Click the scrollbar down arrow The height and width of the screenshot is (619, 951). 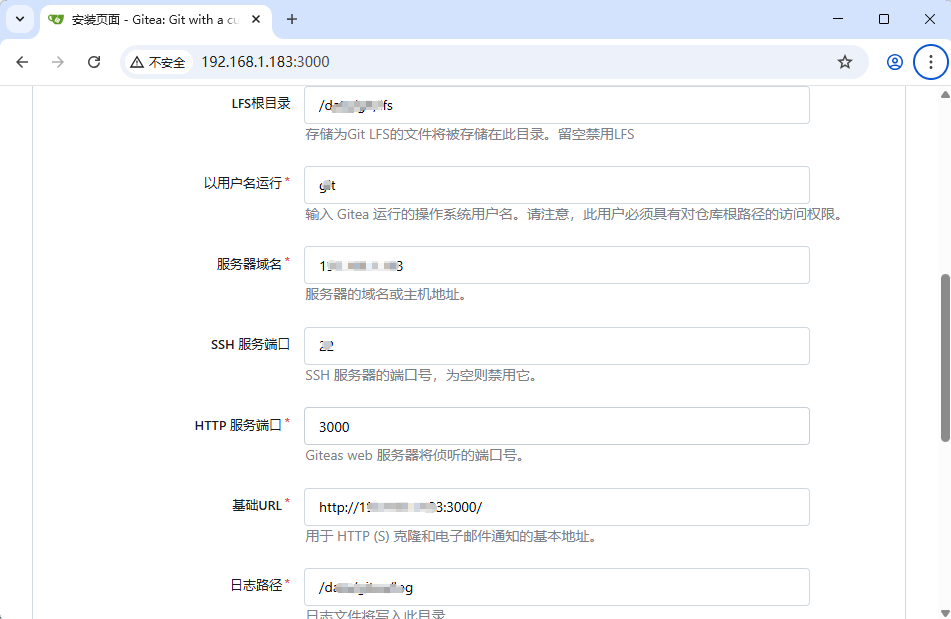coord(945,613)
